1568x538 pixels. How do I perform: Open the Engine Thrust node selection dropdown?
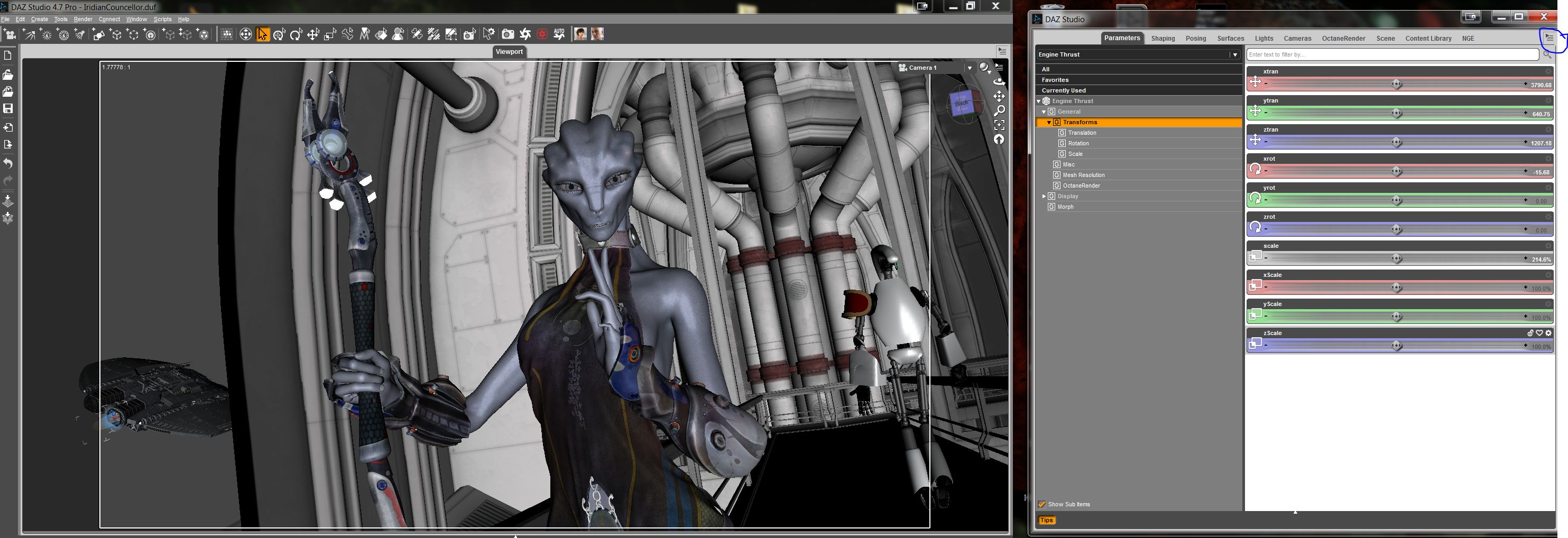1234,55
